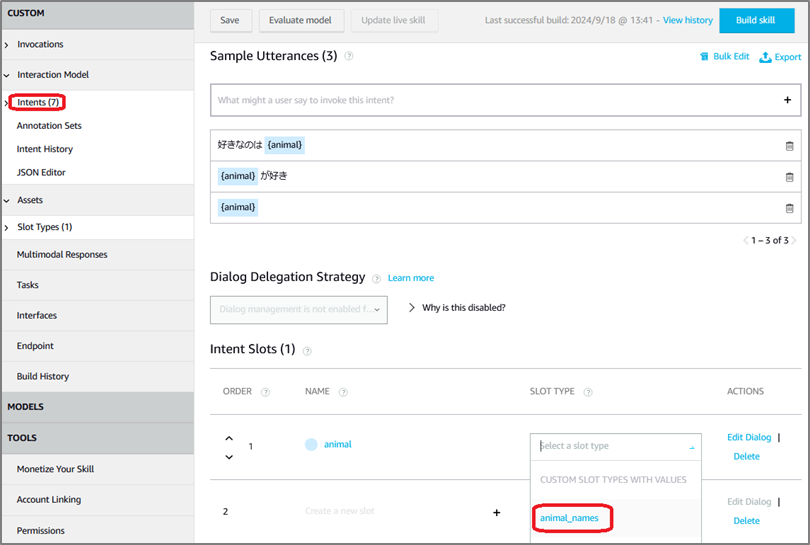Select the CUSTOM section header
Screen dimensions: 810x545
(x=97, y=14)
